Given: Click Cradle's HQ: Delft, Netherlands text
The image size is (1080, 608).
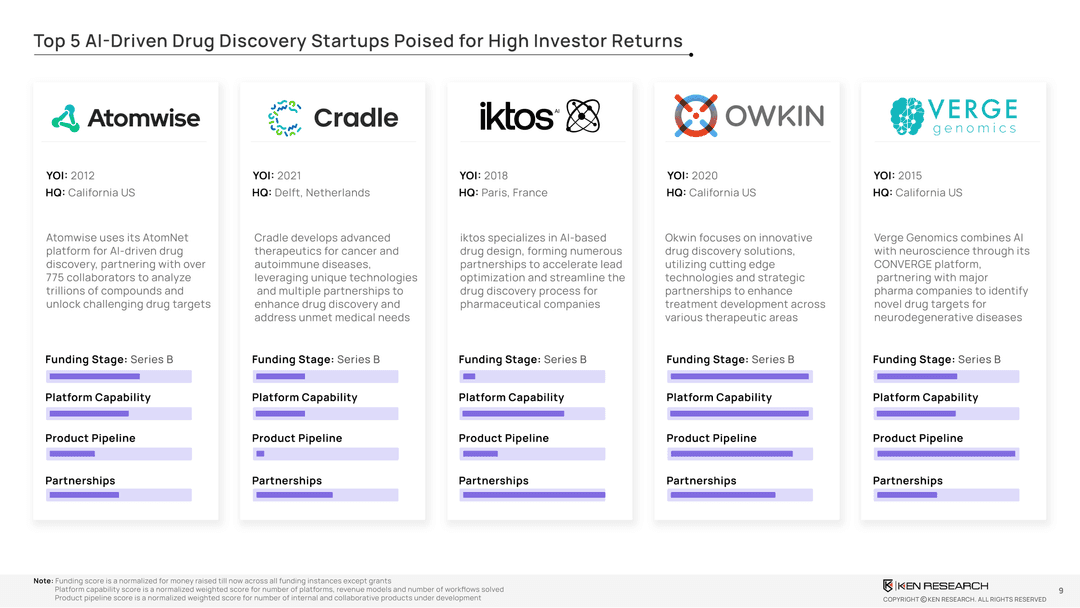Looking at the screenshot, I should point(311,193).
